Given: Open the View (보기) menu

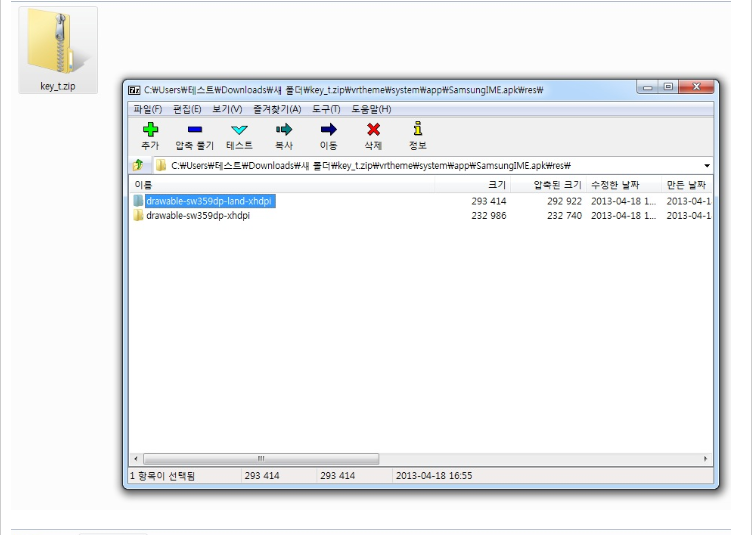Looking at the screenshot, I should [227, 109].
